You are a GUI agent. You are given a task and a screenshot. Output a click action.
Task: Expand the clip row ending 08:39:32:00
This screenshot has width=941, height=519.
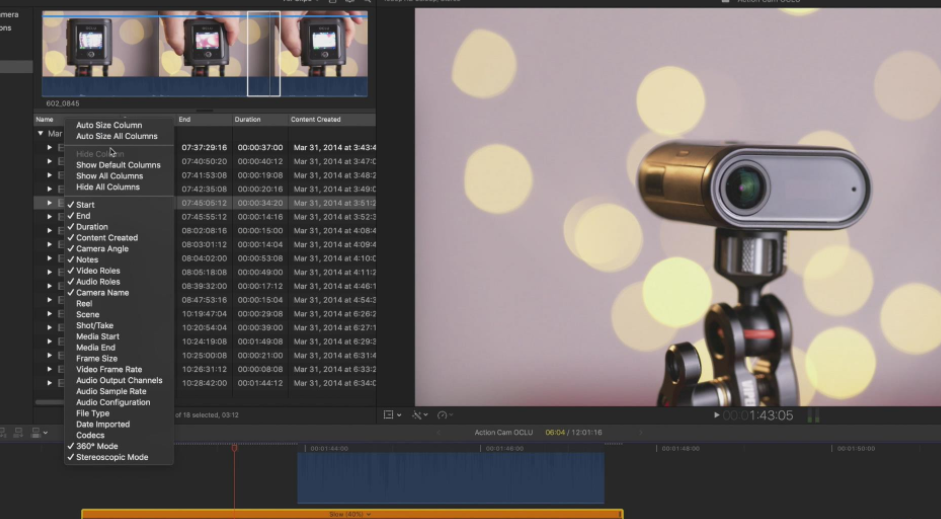coord(50,286)
